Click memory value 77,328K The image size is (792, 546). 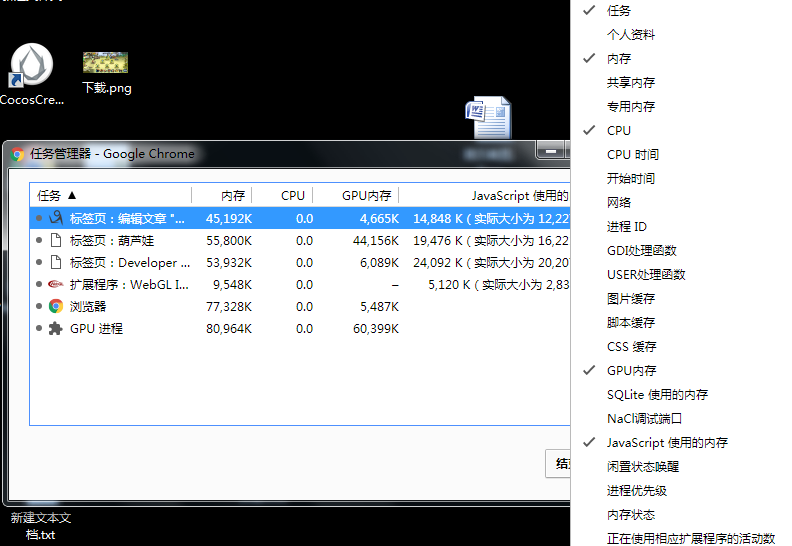point(229,307)
